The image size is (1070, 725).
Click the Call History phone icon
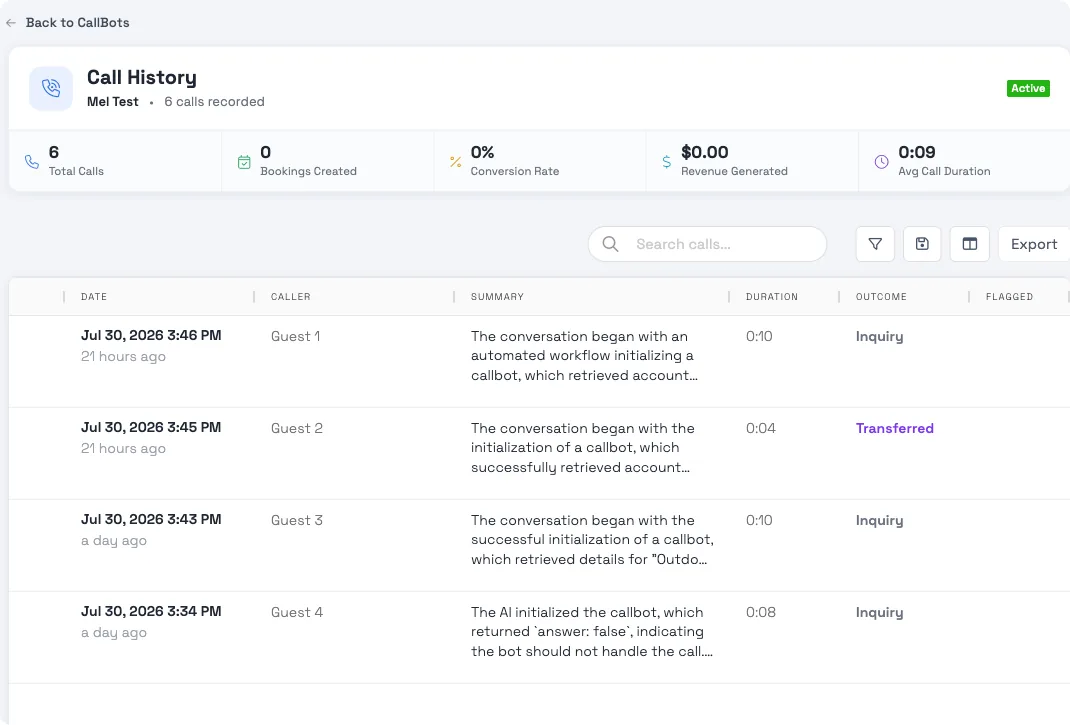click(51, 88)
